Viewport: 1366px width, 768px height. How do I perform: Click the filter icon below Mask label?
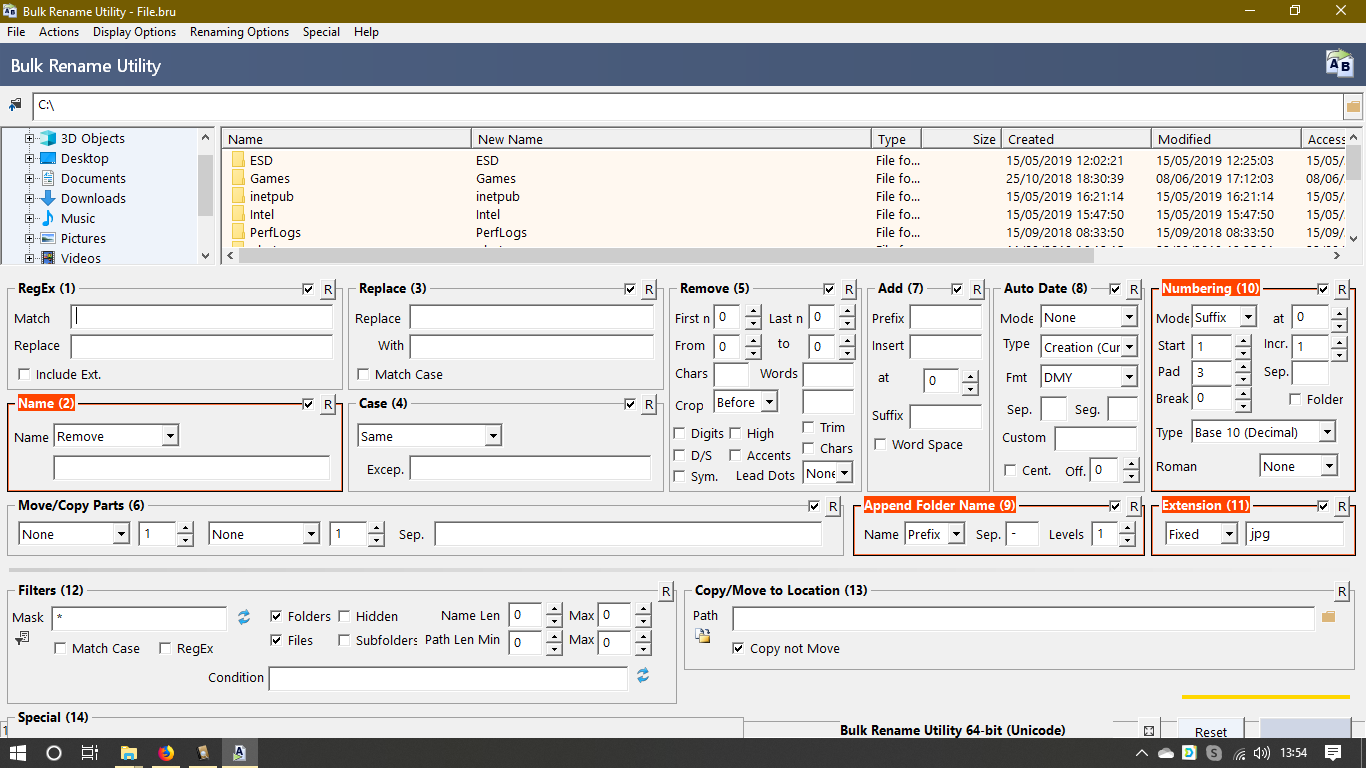pos(22,637)
